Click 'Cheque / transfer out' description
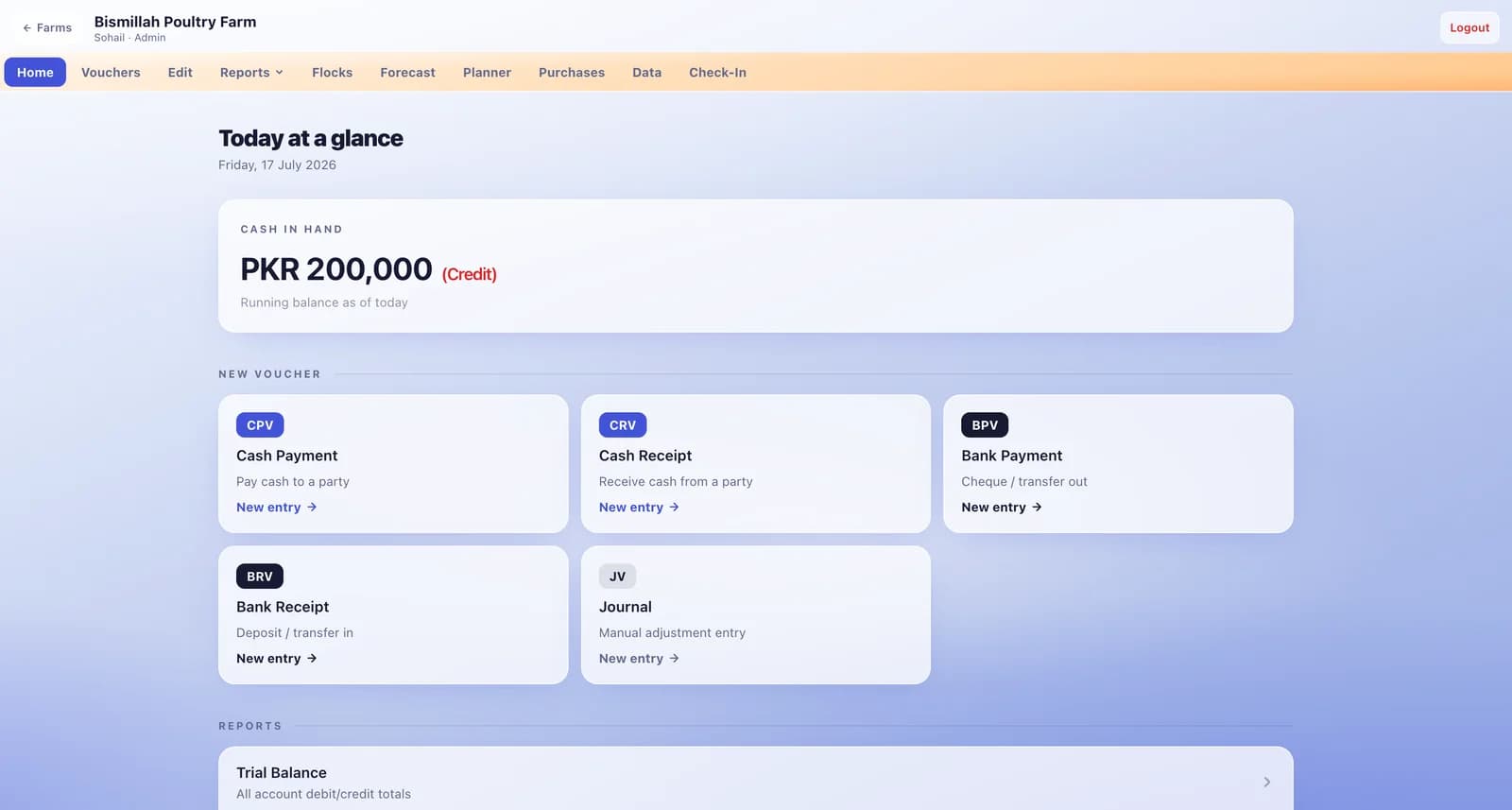The image size is (1512, 810). [1024, 482]
